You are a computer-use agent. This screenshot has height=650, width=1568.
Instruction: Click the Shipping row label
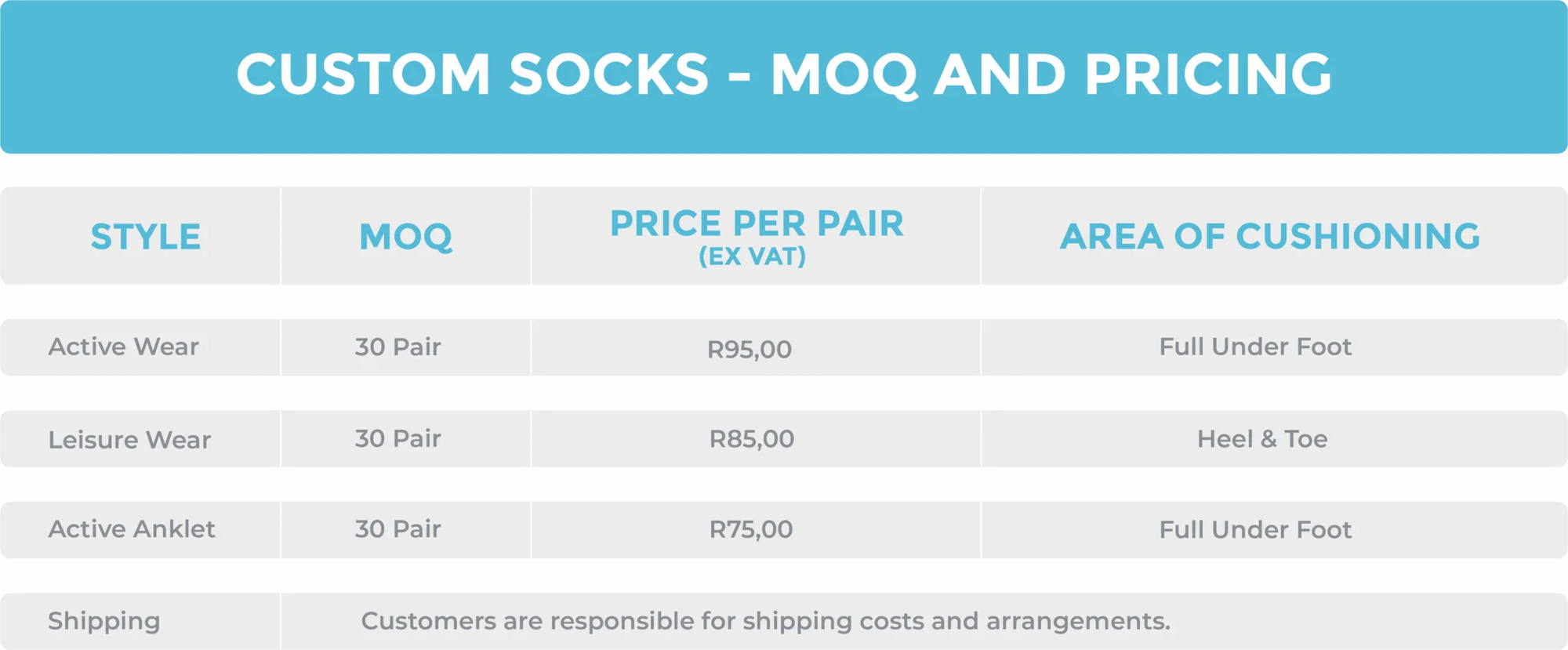pyautogui.click(x=104, y=621)
